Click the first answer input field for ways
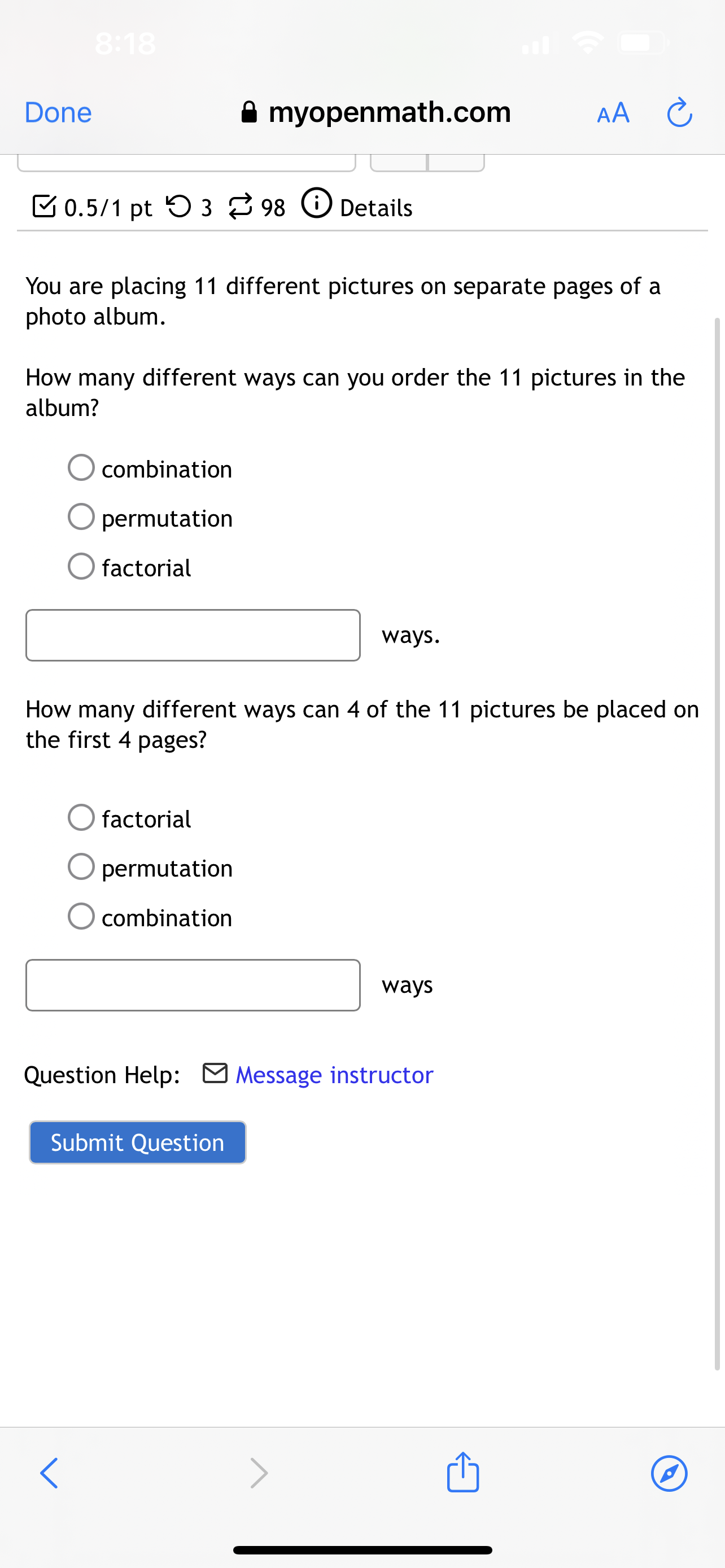Screen dimensions: 725x1568 (193, 634)
